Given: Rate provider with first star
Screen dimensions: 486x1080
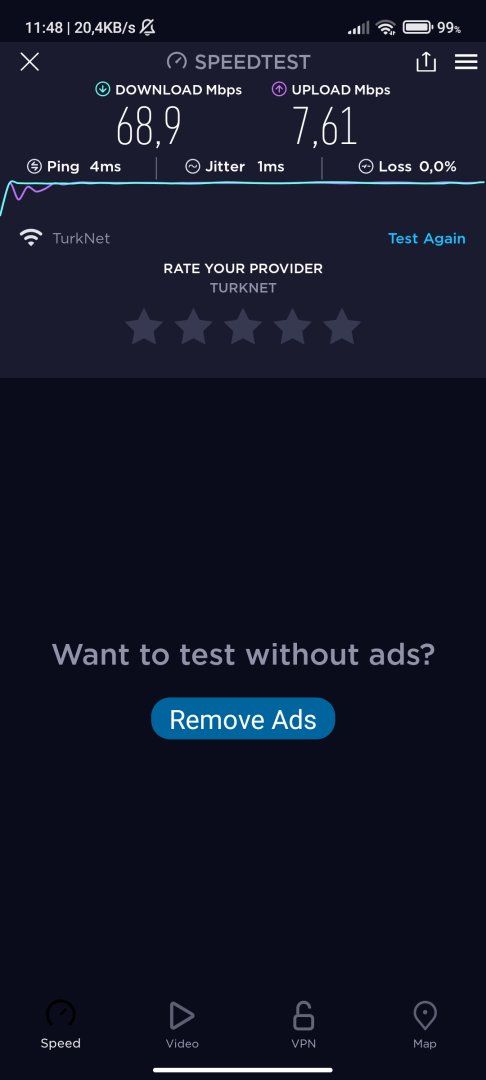Looking at the screenshot, I should point(144,326).
